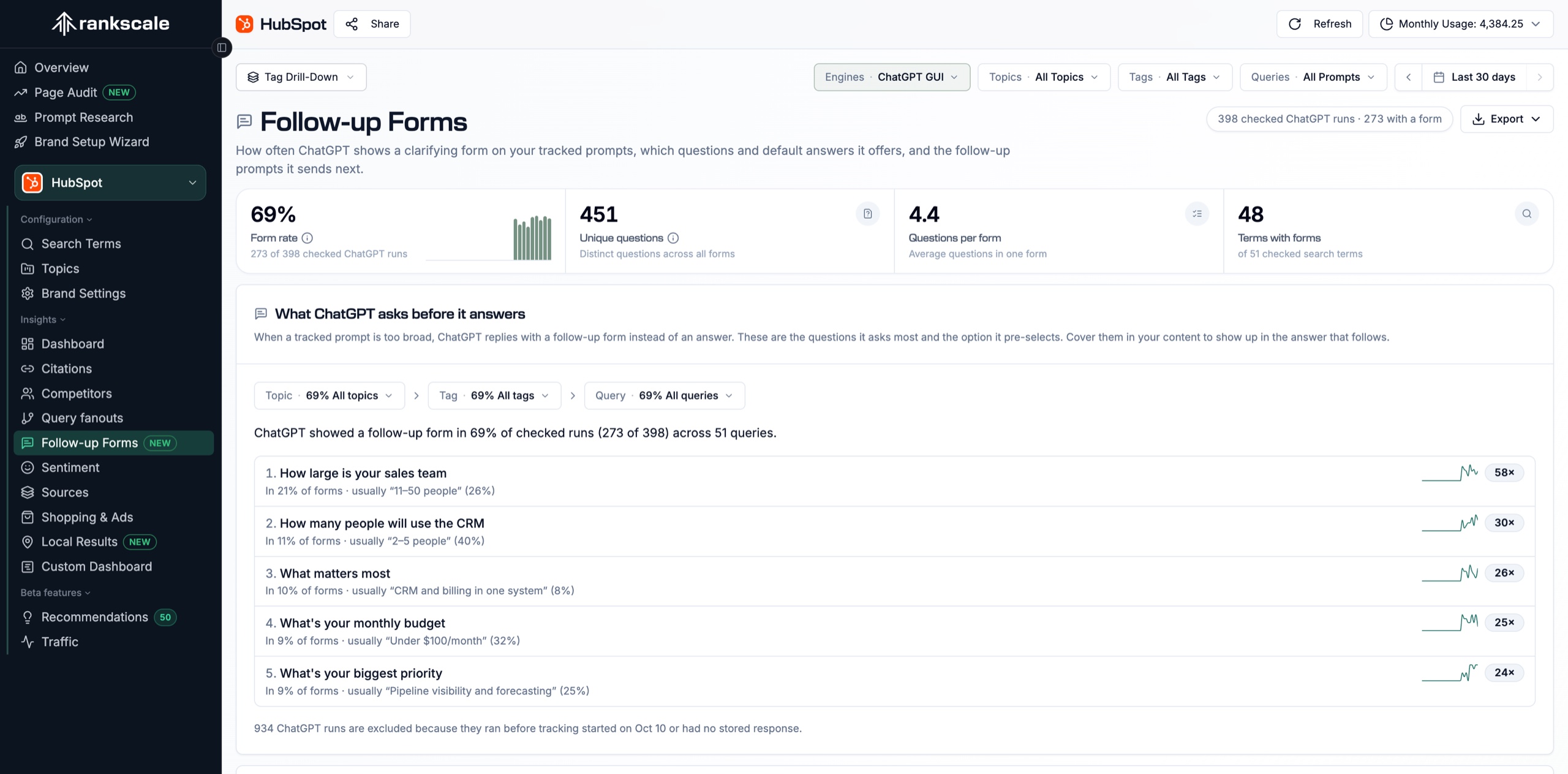Click the 24× count badge
Viewport: 1568px width, 774px height.
tap(1504, 673)
